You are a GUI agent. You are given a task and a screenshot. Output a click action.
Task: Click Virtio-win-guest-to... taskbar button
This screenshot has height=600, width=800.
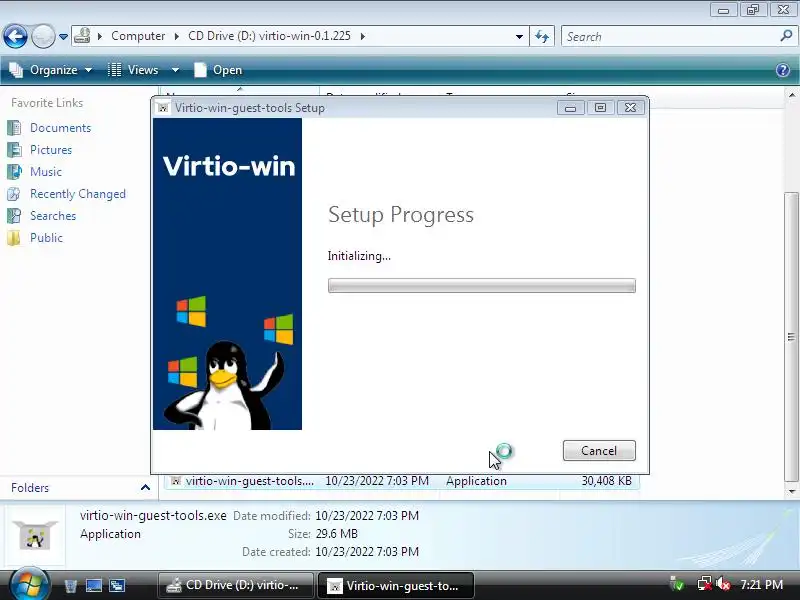coord(395,586)
